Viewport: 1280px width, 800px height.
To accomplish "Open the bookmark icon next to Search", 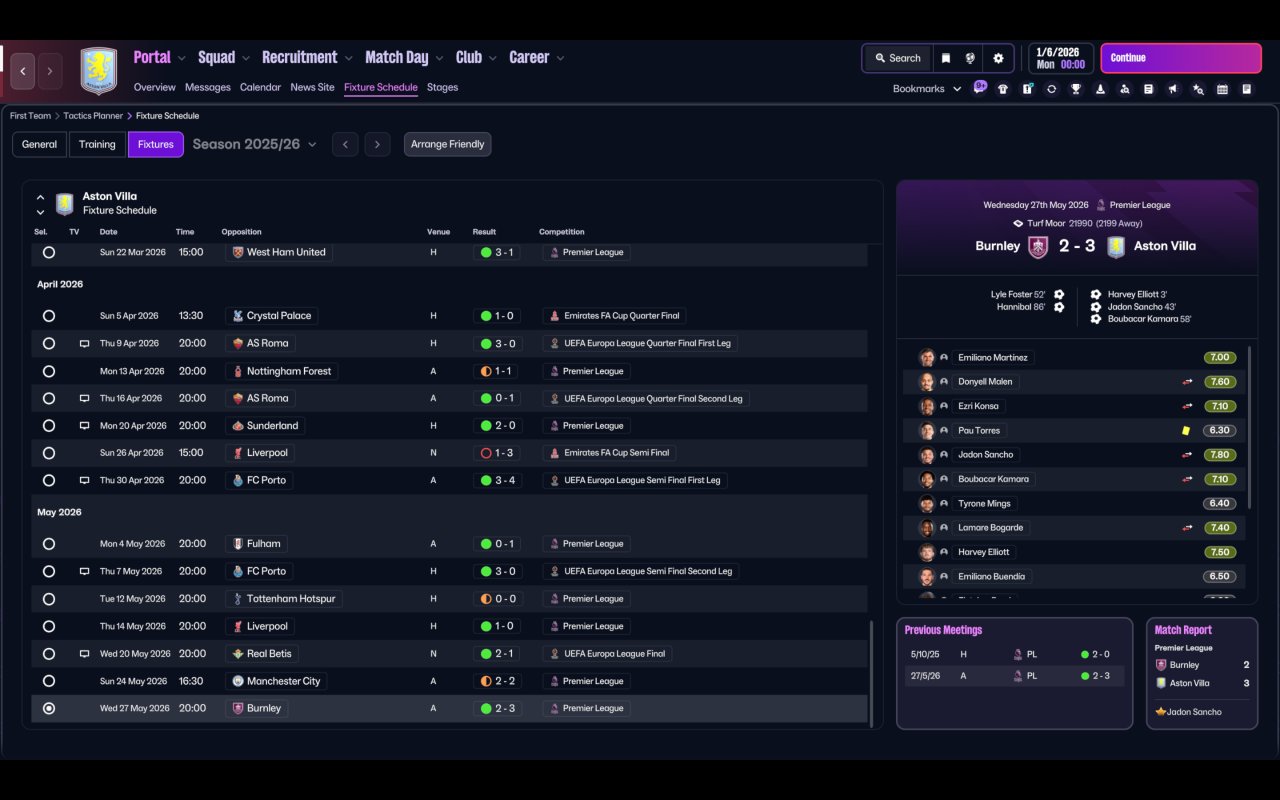I will (x=945, y=58).
